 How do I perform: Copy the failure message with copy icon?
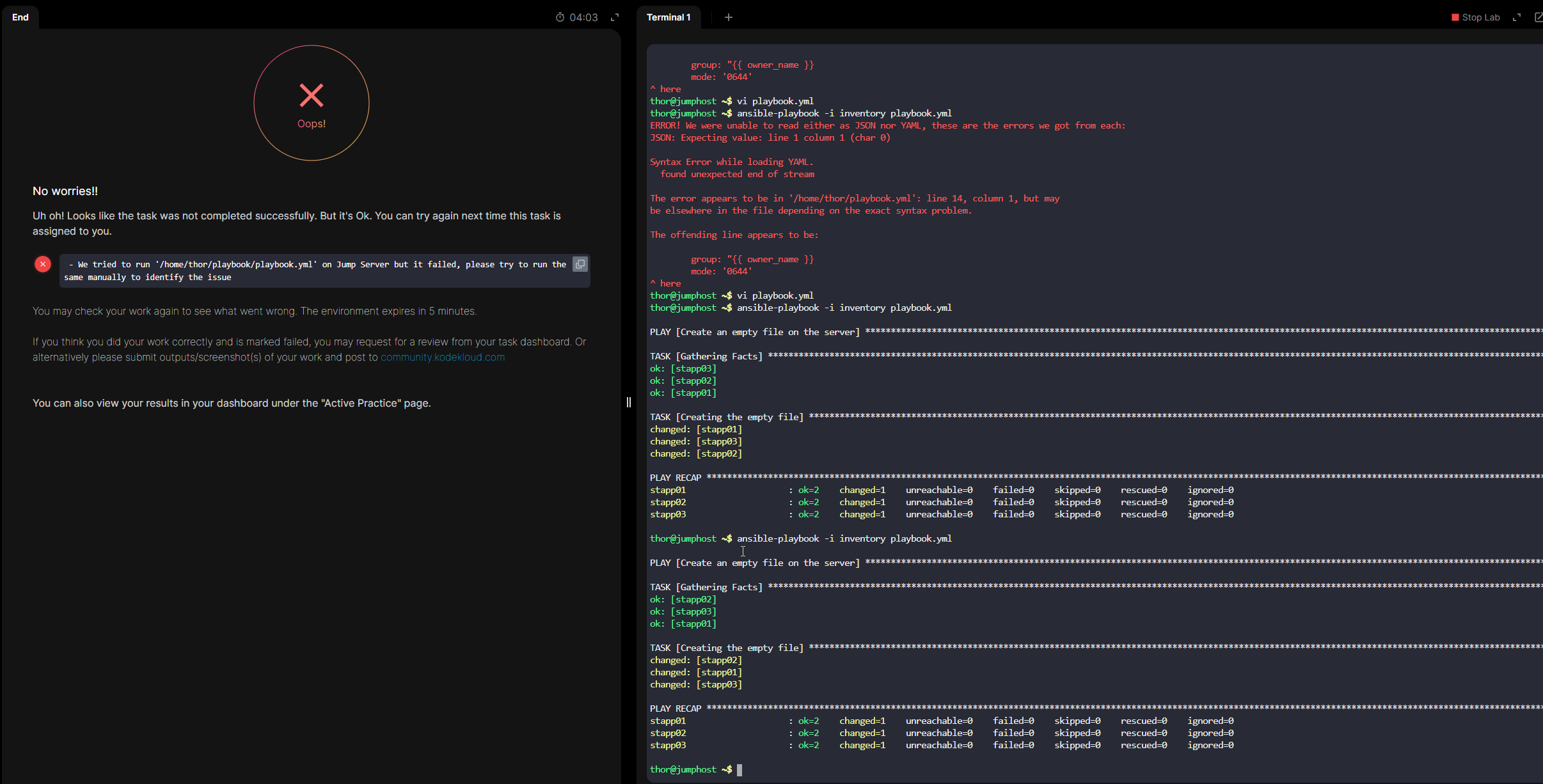(x=580, y=264)
